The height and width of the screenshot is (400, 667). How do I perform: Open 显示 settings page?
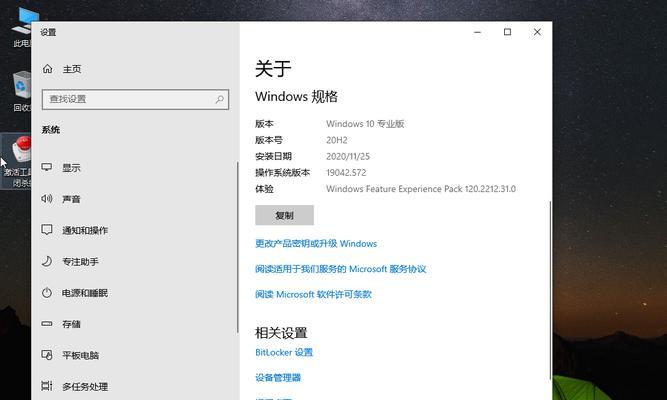coord(71,168)
